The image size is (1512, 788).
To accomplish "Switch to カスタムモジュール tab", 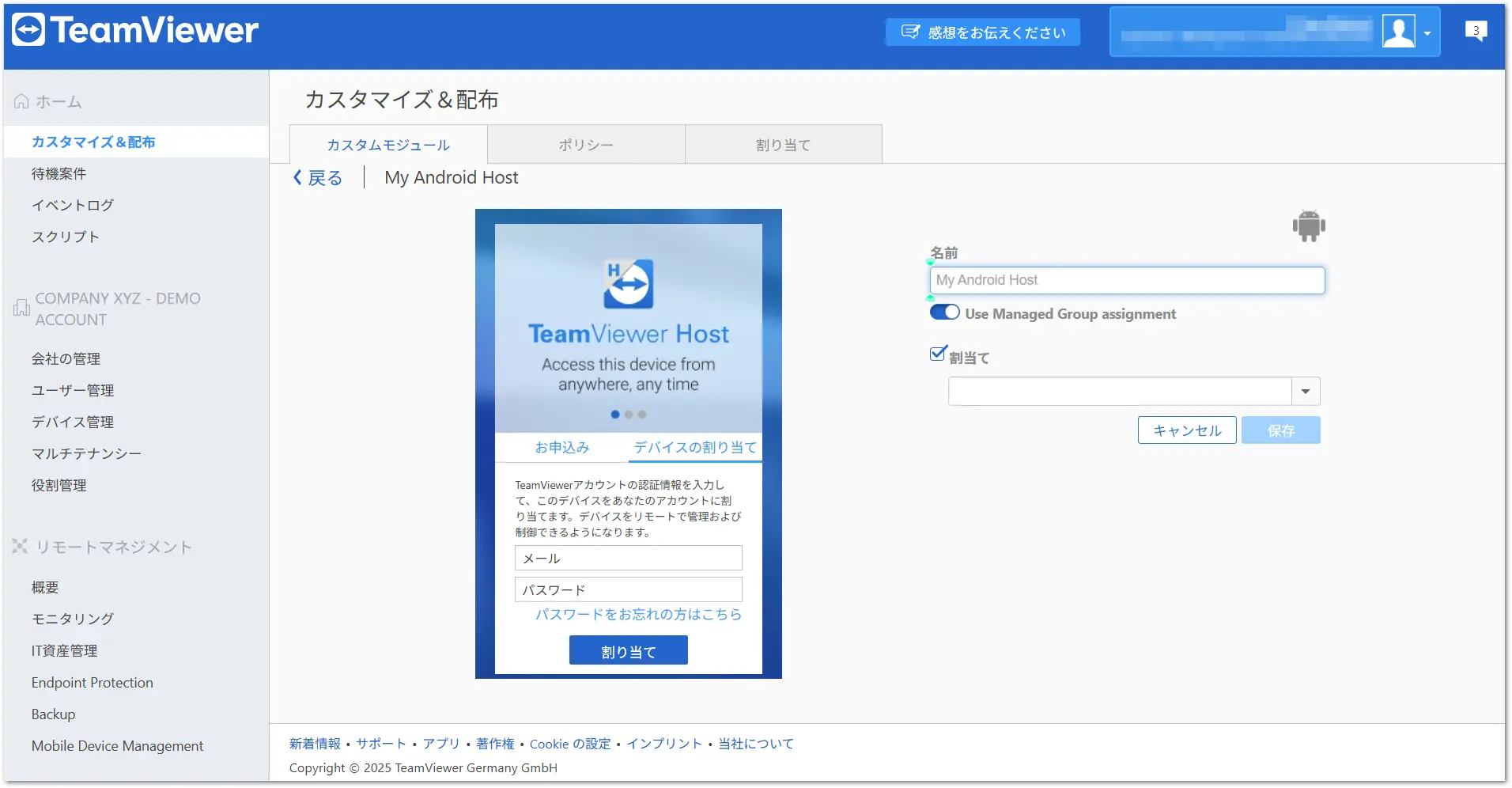I will (388, 145).
